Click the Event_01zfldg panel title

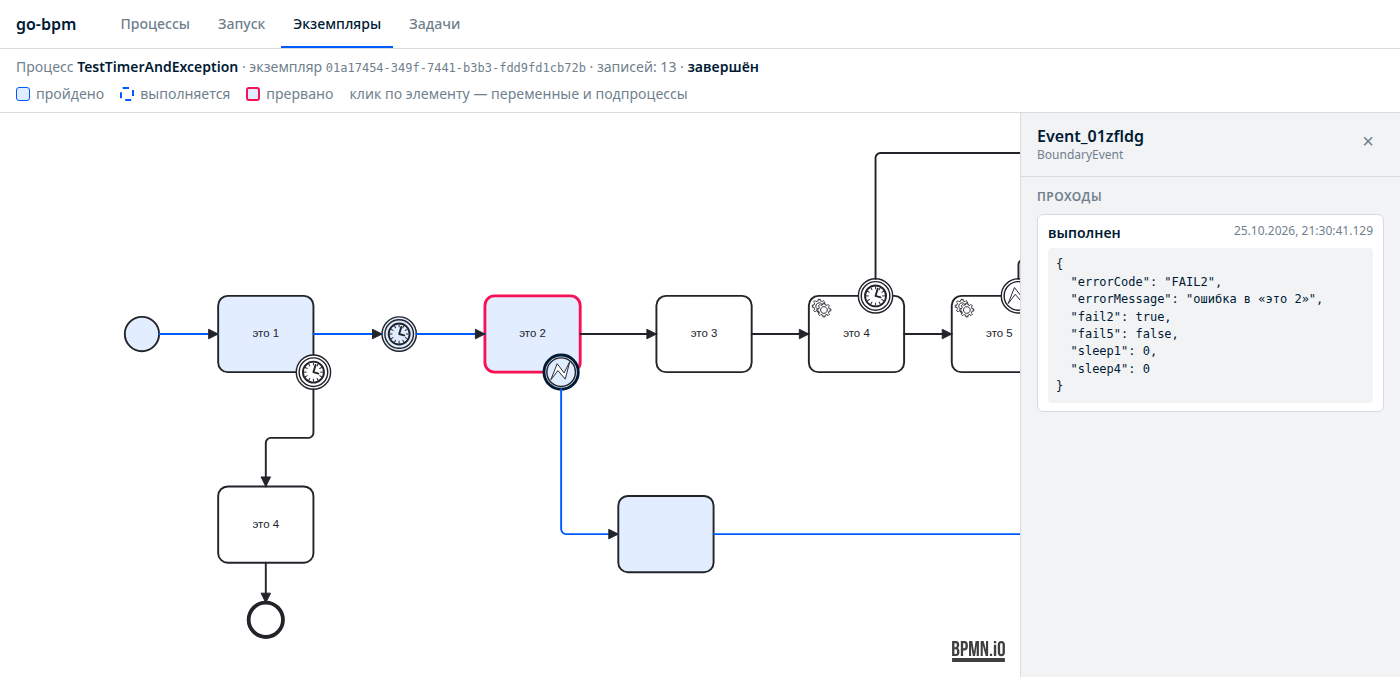point(1090,137)
